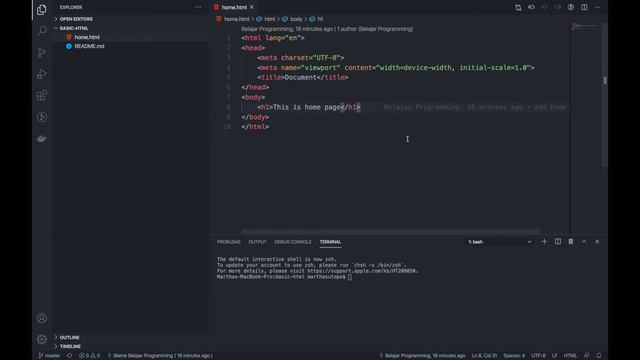
Task: Select the home.html editor tab
Action: pyautogui.click(x=234, y=7)
